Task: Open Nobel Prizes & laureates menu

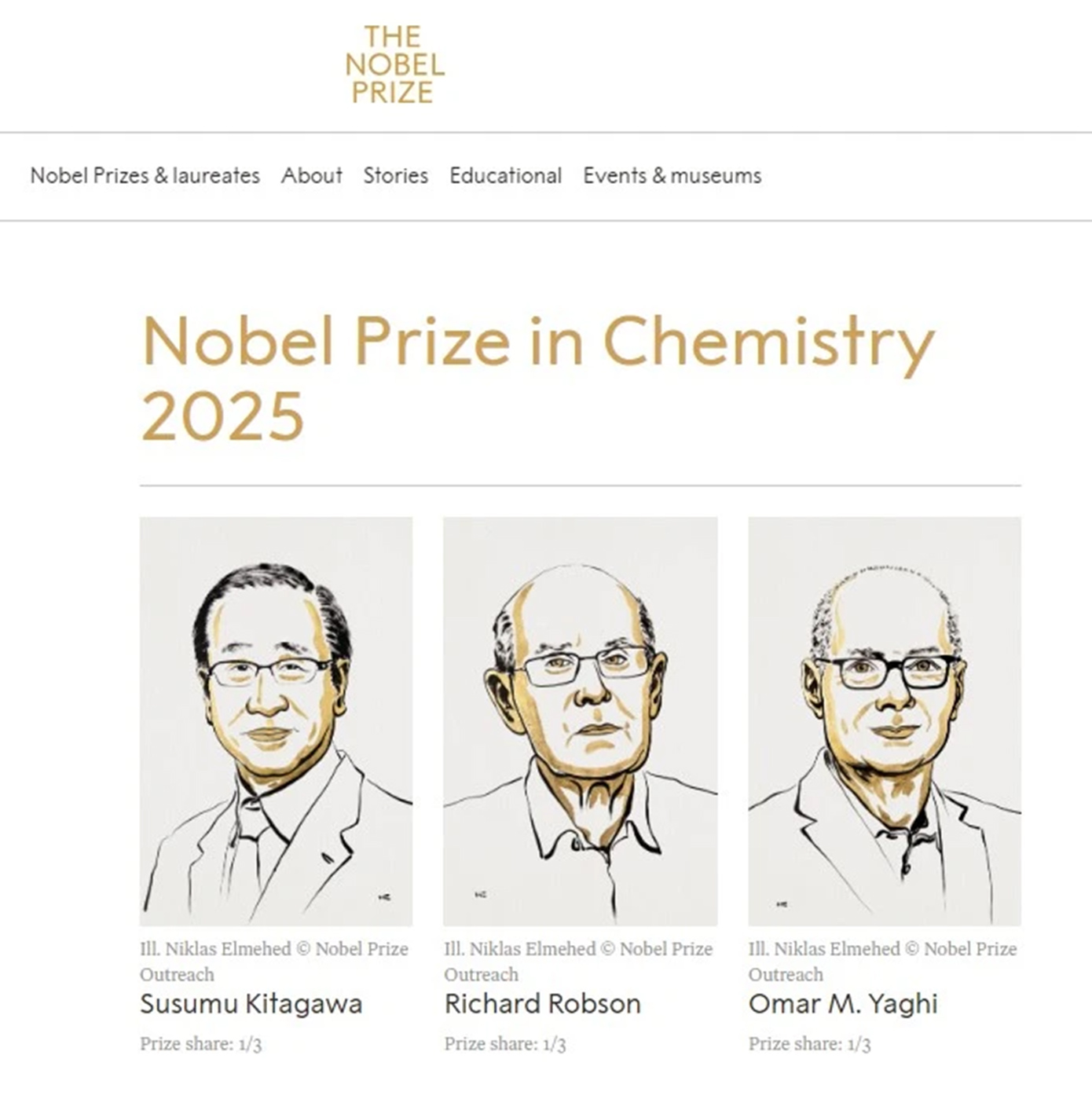Action: click(x=145, y=175)
